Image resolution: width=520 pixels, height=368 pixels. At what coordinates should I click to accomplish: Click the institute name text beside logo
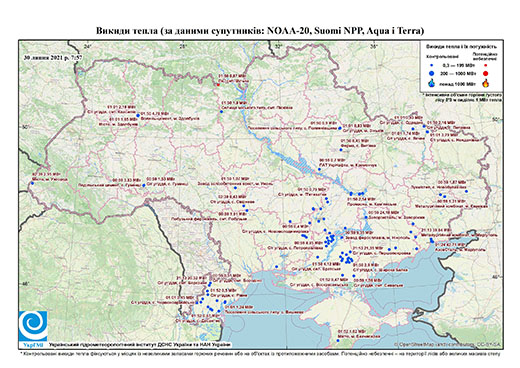(139, 345)
